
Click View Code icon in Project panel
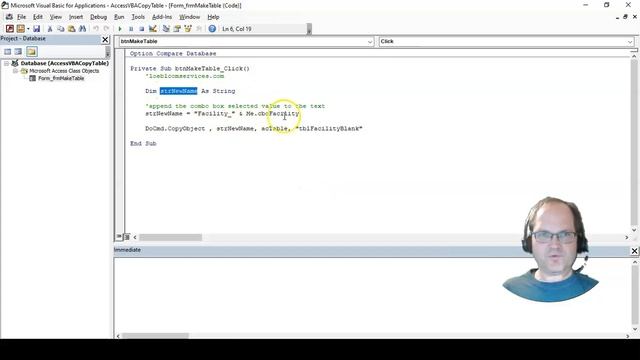(x=8, y=51)
